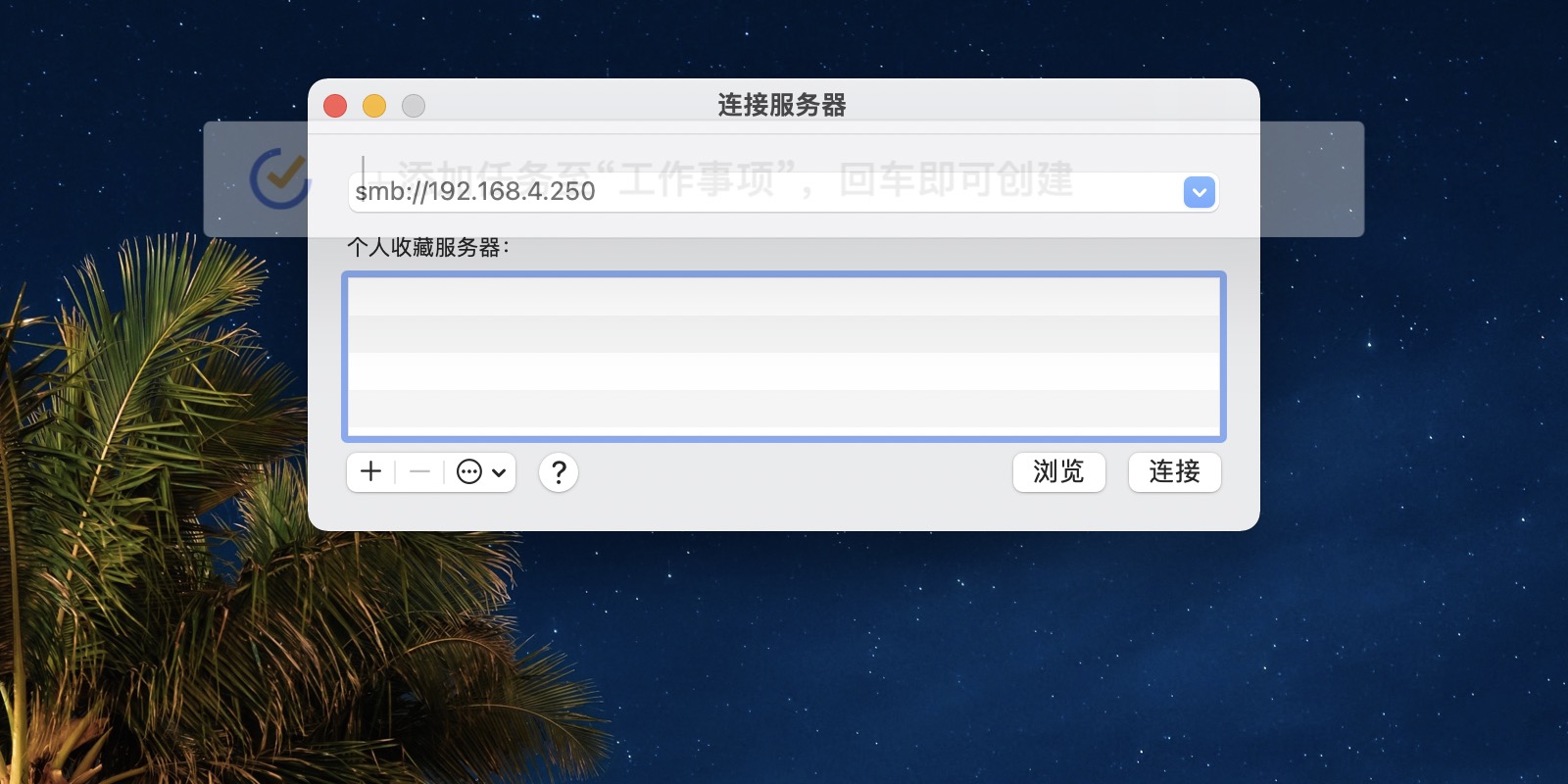Click the blue checkmark quick-add task icon
Viewport: 1568px width, 784px height.
tap(280, 178)
